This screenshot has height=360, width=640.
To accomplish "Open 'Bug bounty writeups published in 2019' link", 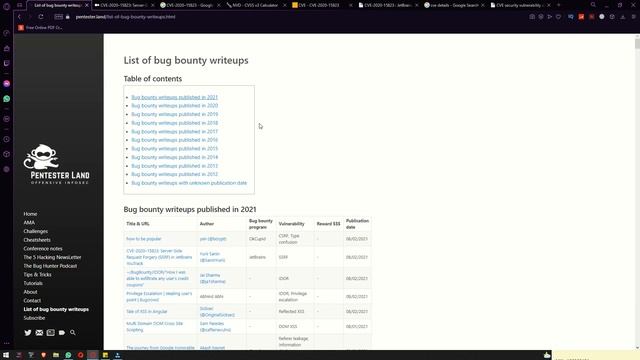I will (175, 114).
